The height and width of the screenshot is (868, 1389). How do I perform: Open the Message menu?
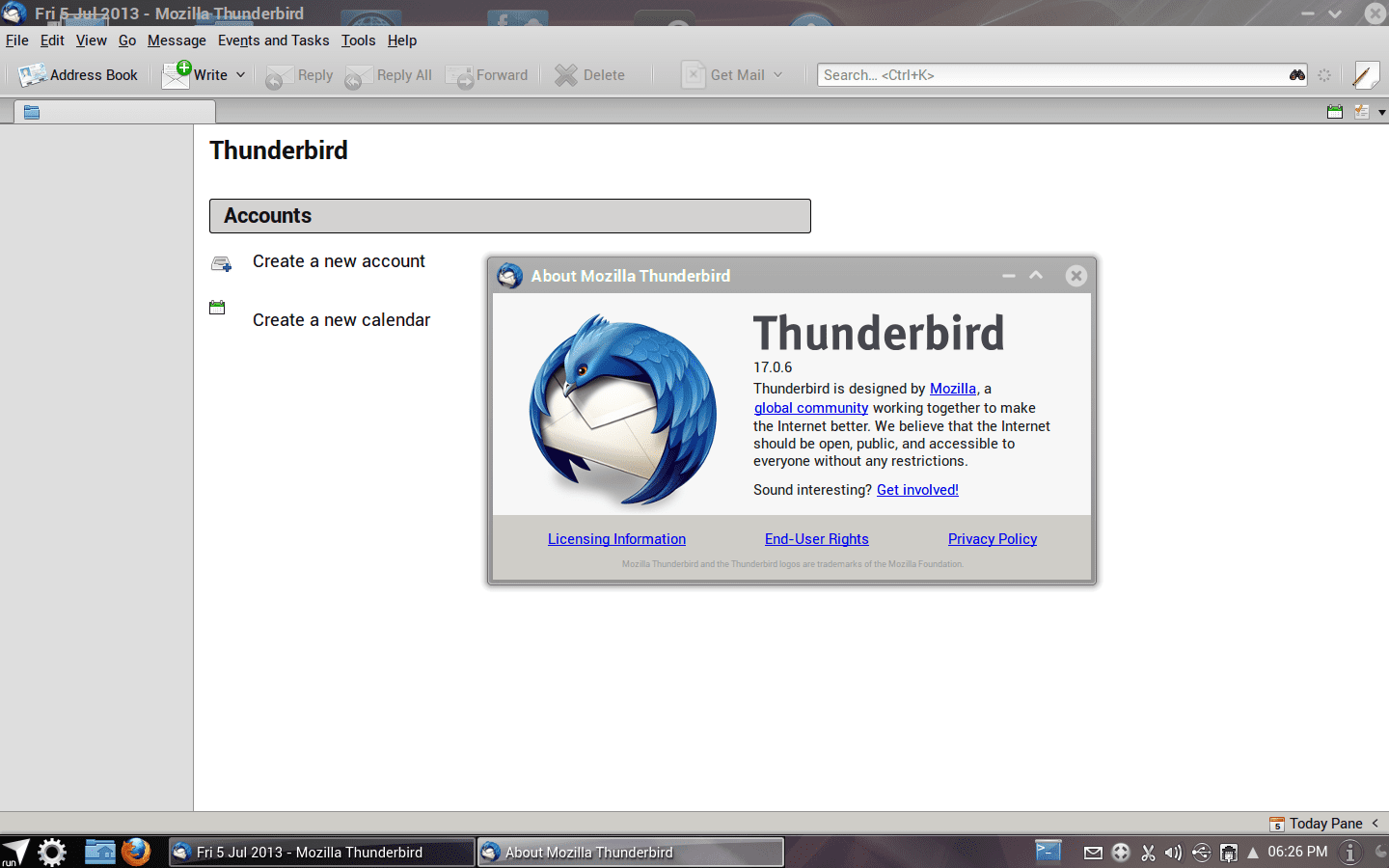pyautogui.click(x=177, y=41)
